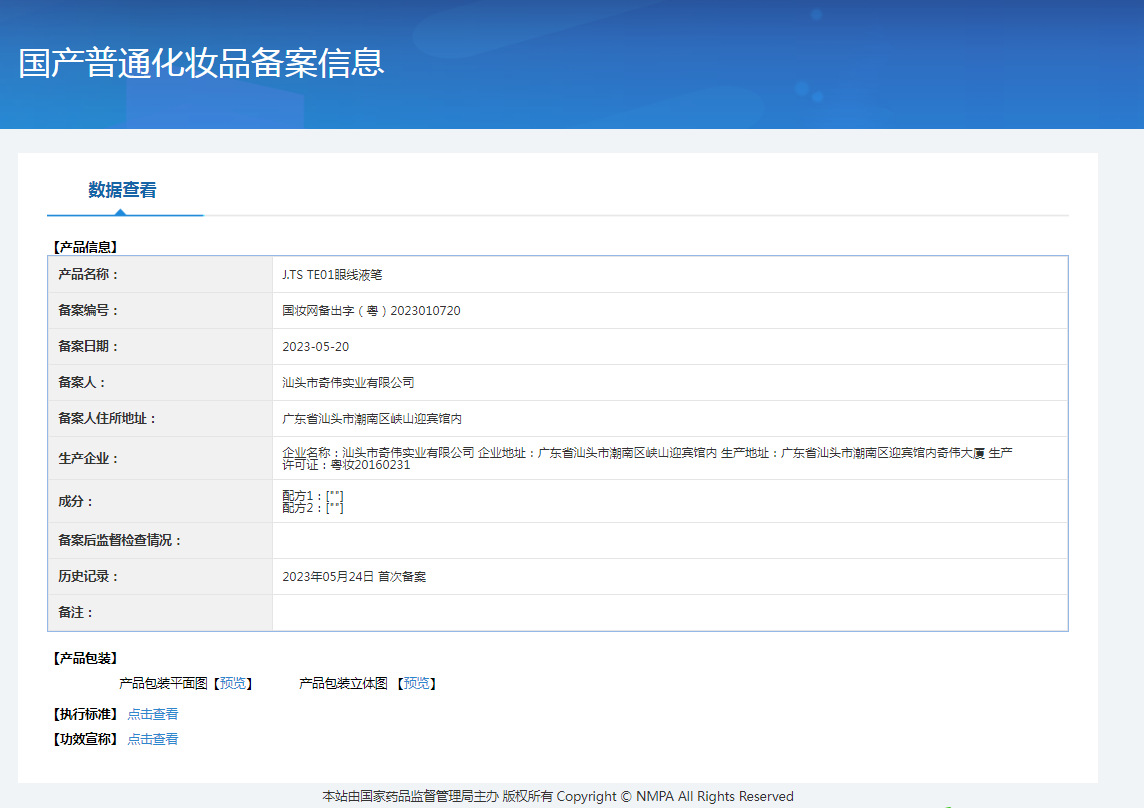Image resolution: width=1144 pixels, height=808 pixels.
Task: Click 点击查看 next to 功效宣称
Action: click(x=153, y=739)
